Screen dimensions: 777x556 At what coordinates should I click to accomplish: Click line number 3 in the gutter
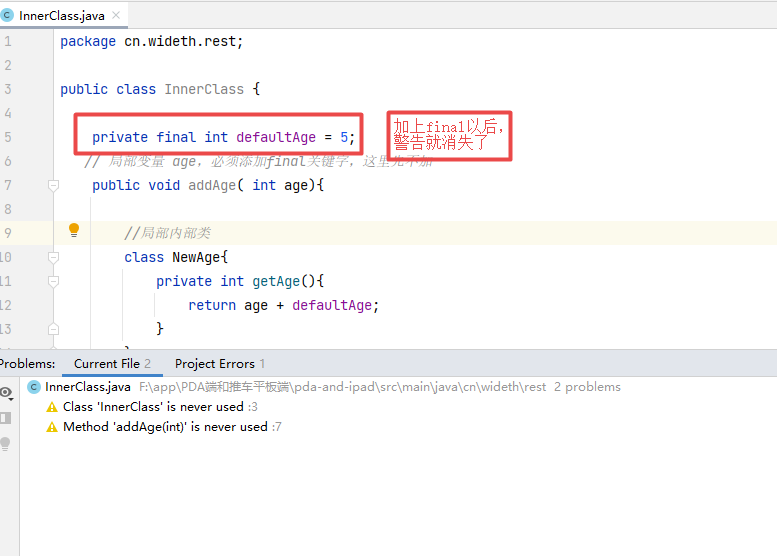click(x=7, y=89)
